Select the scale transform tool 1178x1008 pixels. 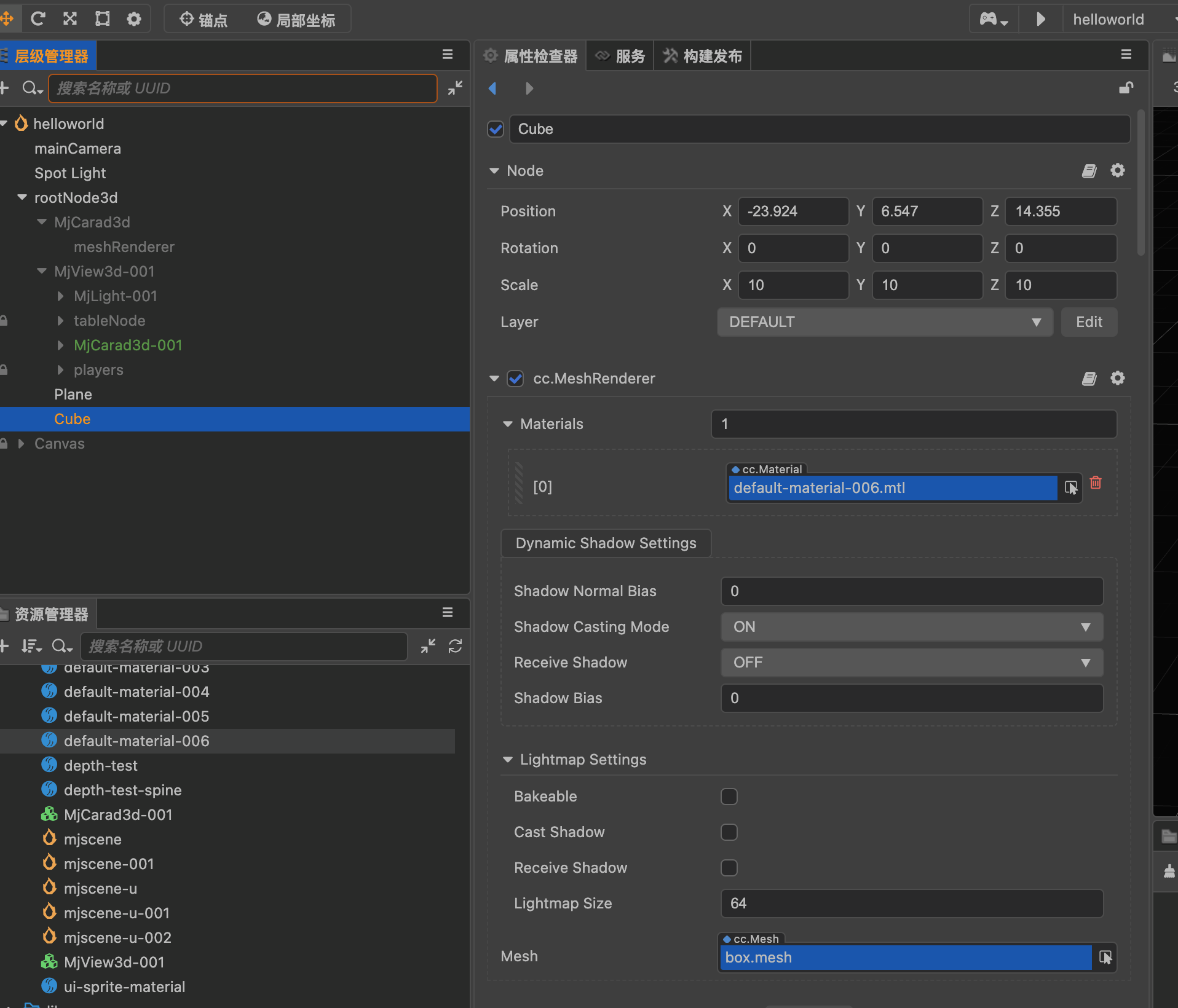click(70, 19)
